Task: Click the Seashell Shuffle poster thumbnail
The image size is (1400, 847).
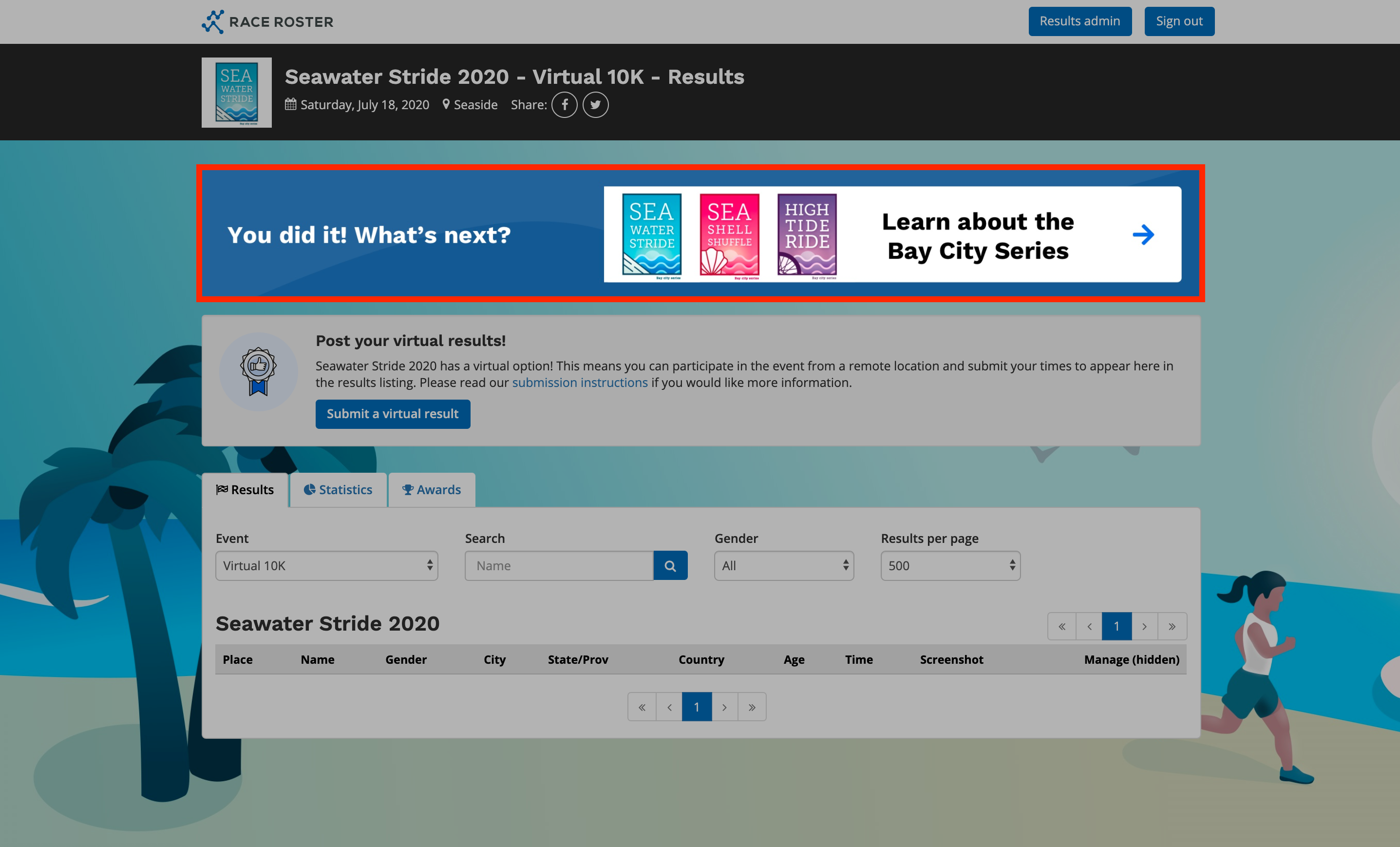Action: [730, 235]
